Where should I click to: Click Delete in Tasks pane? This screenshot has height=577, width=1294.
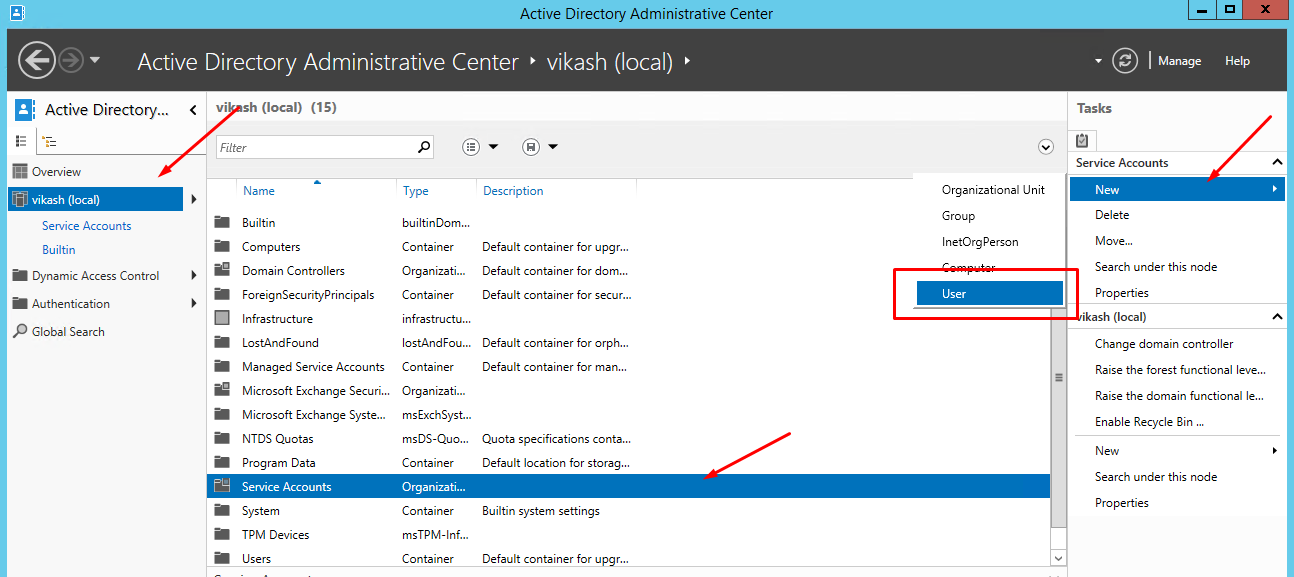(x=1112, y=215)
